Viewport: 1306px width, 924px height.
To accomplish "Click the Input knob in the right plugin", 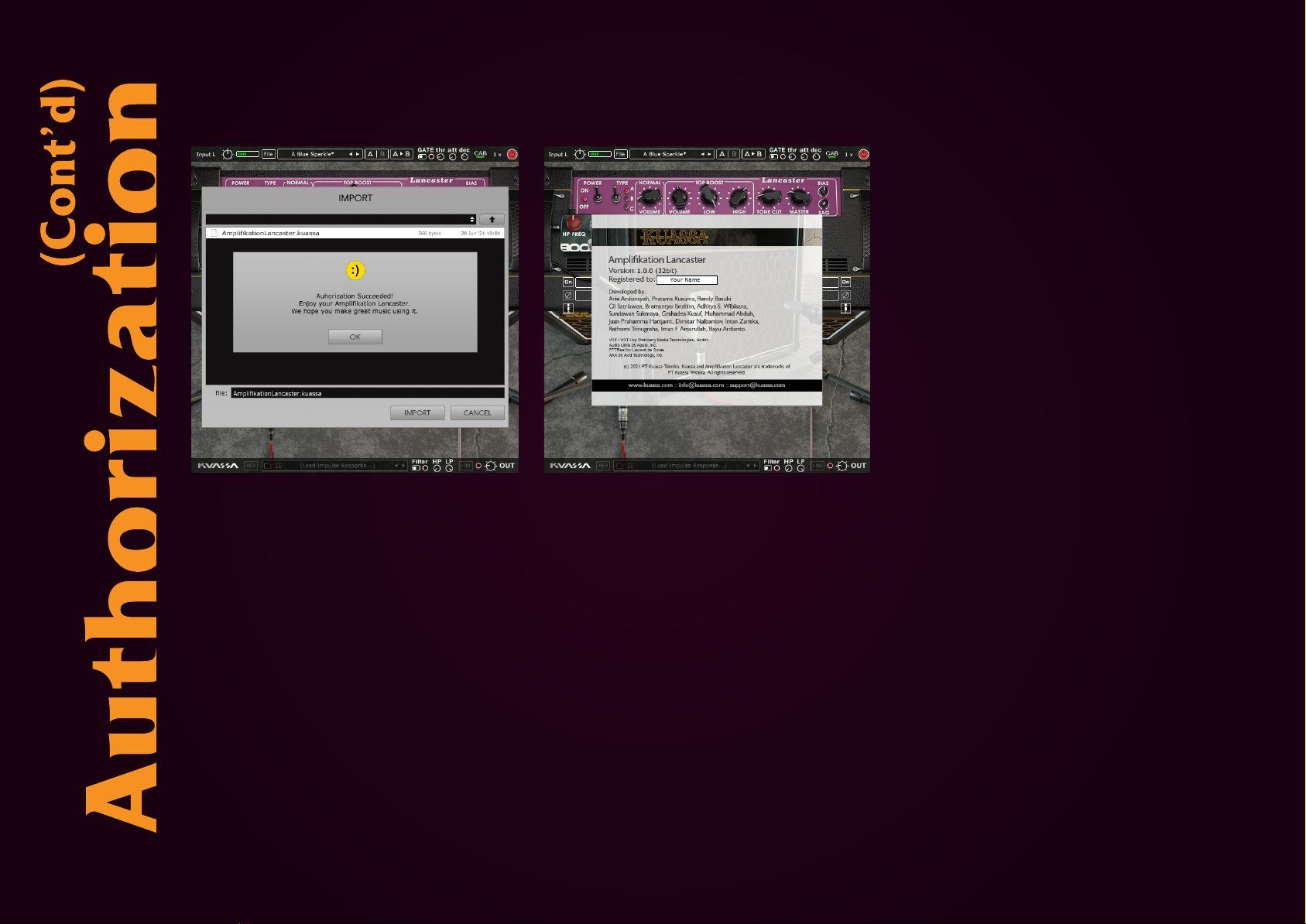I will (580, 154).
